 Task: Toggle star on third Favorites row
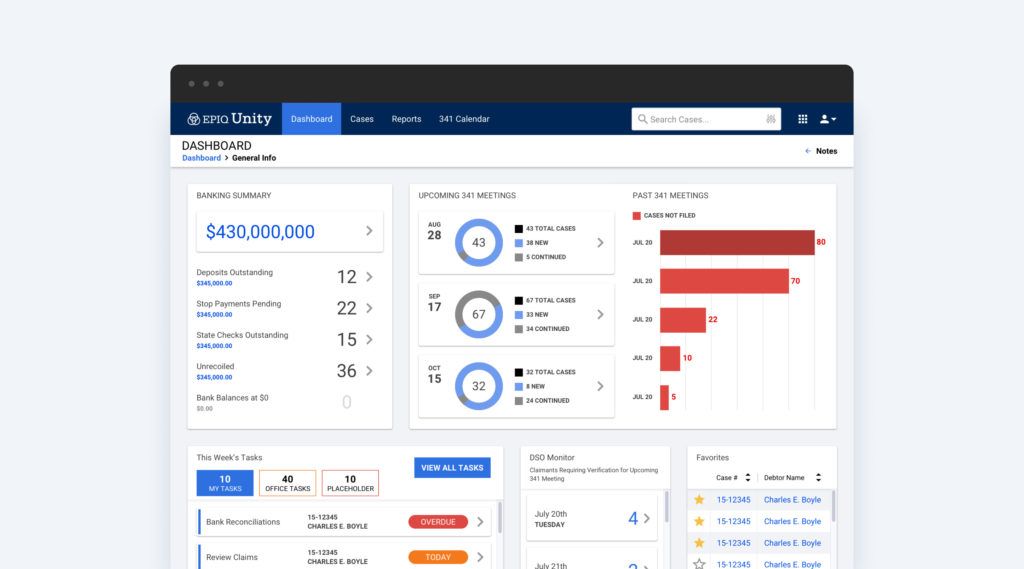(699, 543)
